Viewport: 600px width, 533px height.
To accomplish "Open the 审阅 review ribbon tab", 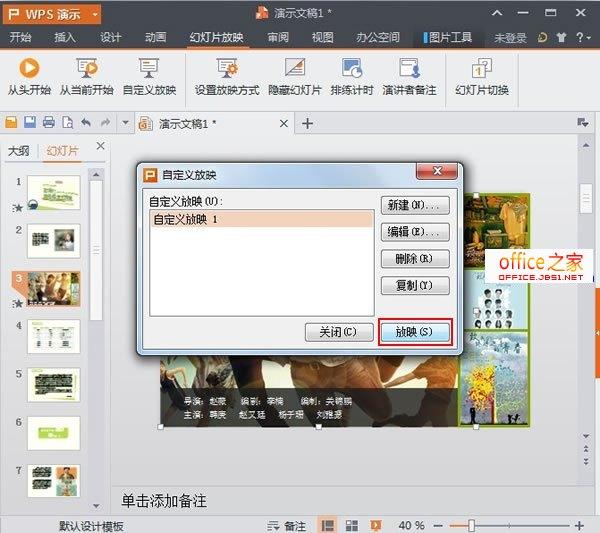I will [278, 38].
